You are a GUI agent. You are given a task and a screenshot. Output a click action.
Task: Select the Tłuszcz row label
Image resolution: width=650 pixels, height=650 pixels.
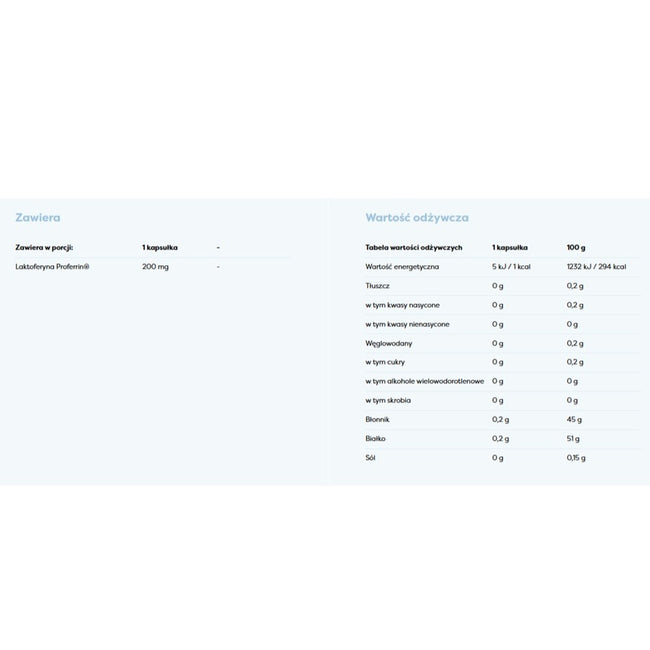coord(378,286)
